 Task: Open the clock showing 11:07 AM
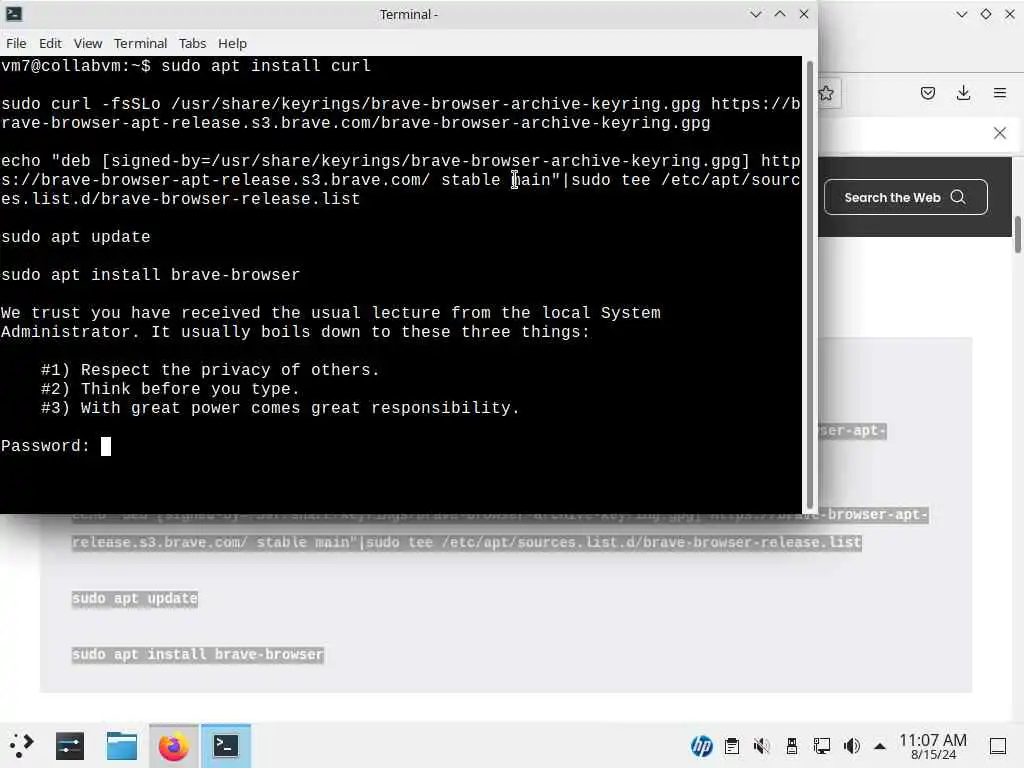point(933,746)
